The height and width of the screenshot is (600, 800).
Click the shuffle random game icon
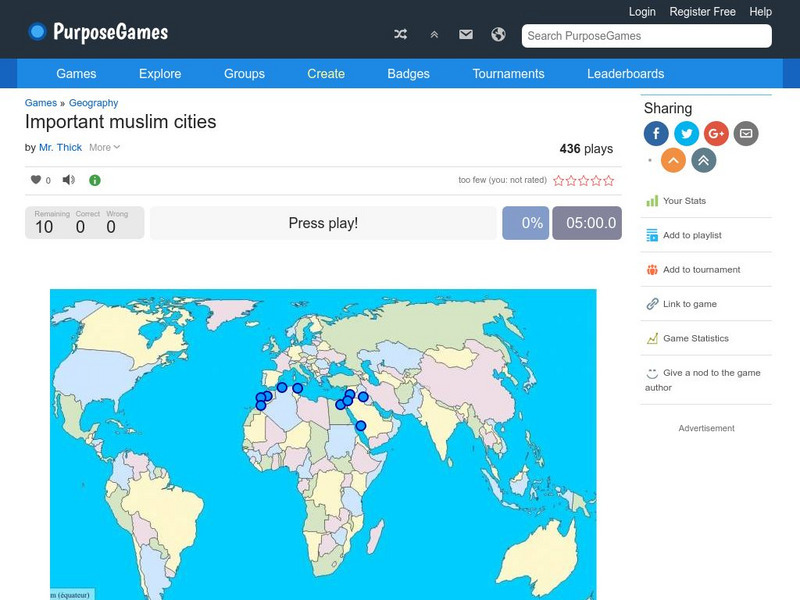coord(400,35)
